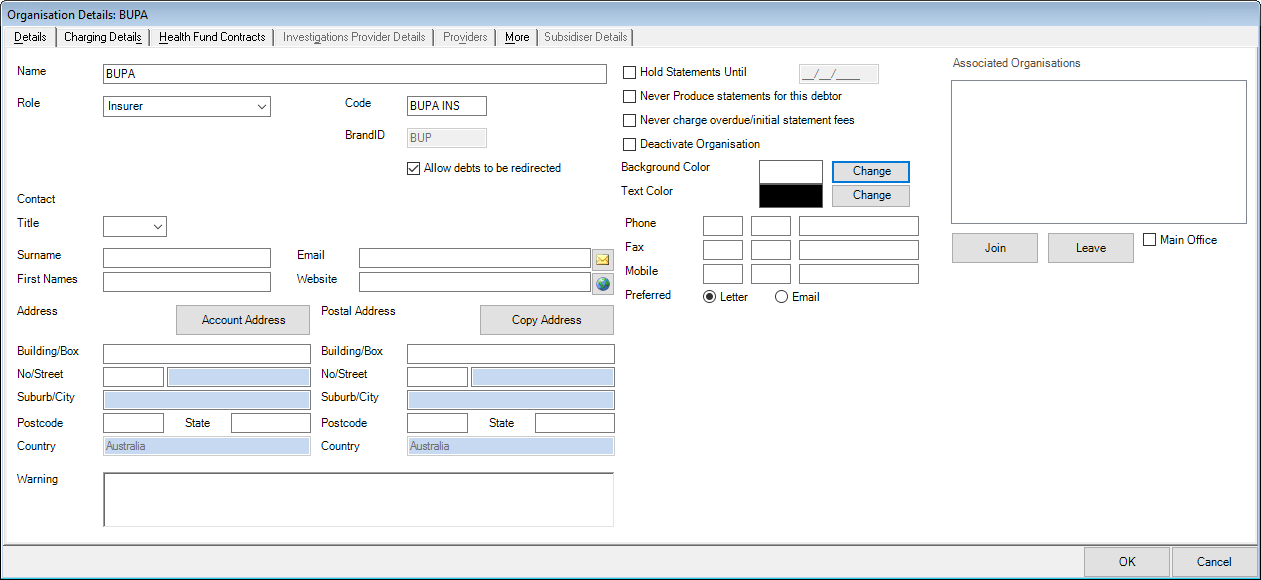
Task: Click the email envelope icon
Action: click(x=603, y=259)
